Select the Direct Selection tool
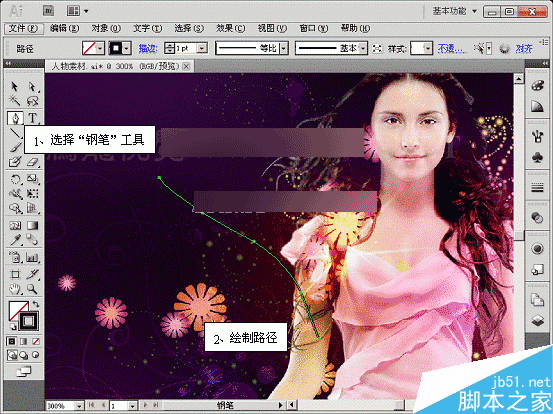The height and width of the screenshot is (414, 553). pyautogui.click(x=32, y=86)
